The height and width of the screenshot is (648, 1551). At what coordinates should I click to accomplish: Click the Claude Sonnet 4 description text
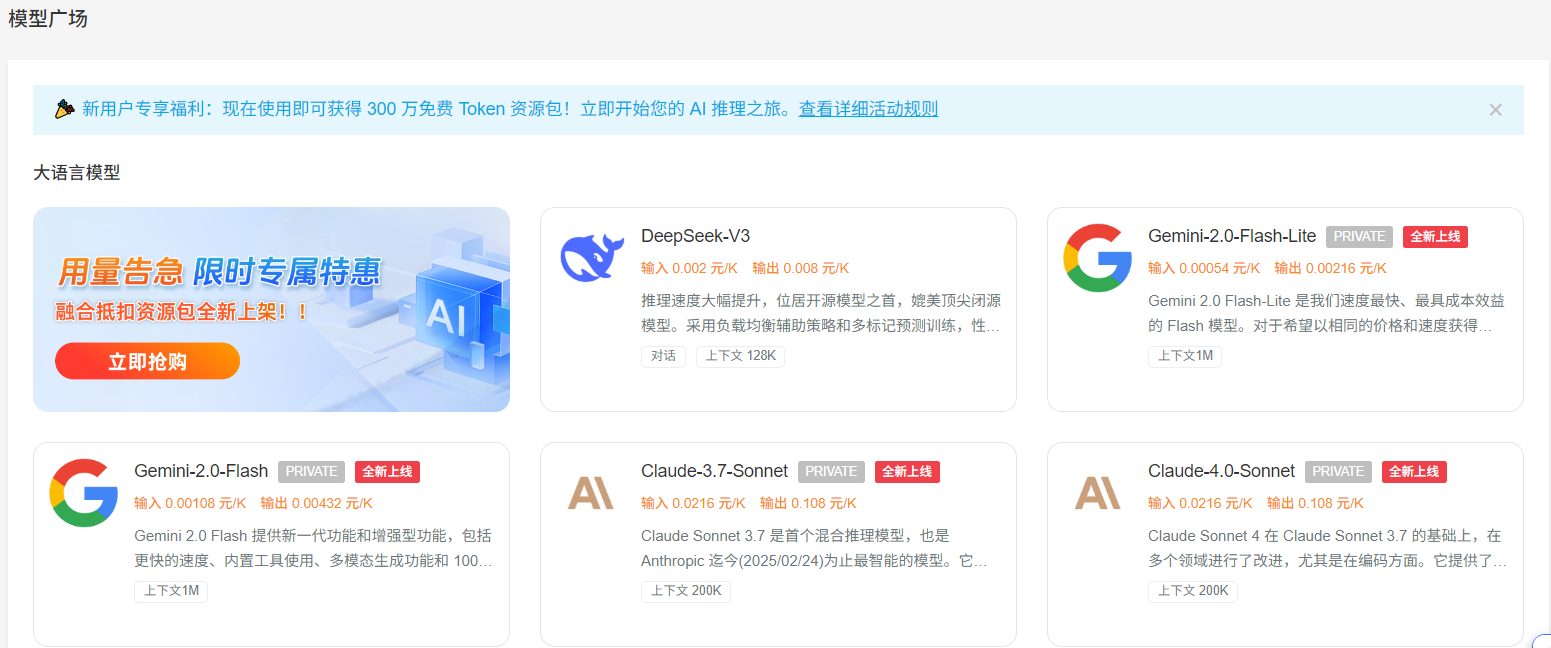(x=1327, y=548)
